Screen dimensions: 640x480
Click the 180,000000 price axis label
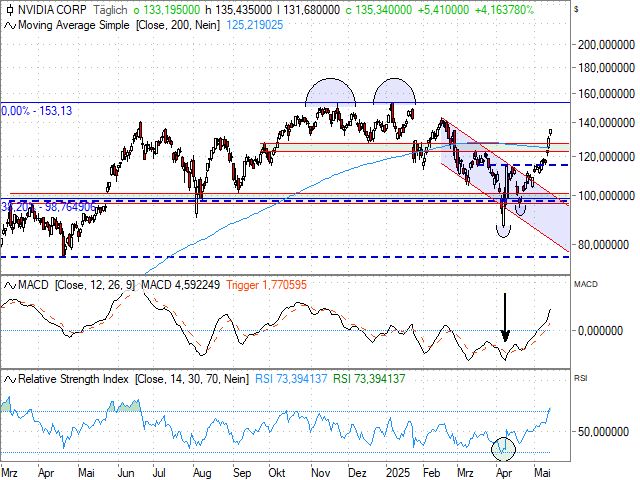click(x=606, y=67)
